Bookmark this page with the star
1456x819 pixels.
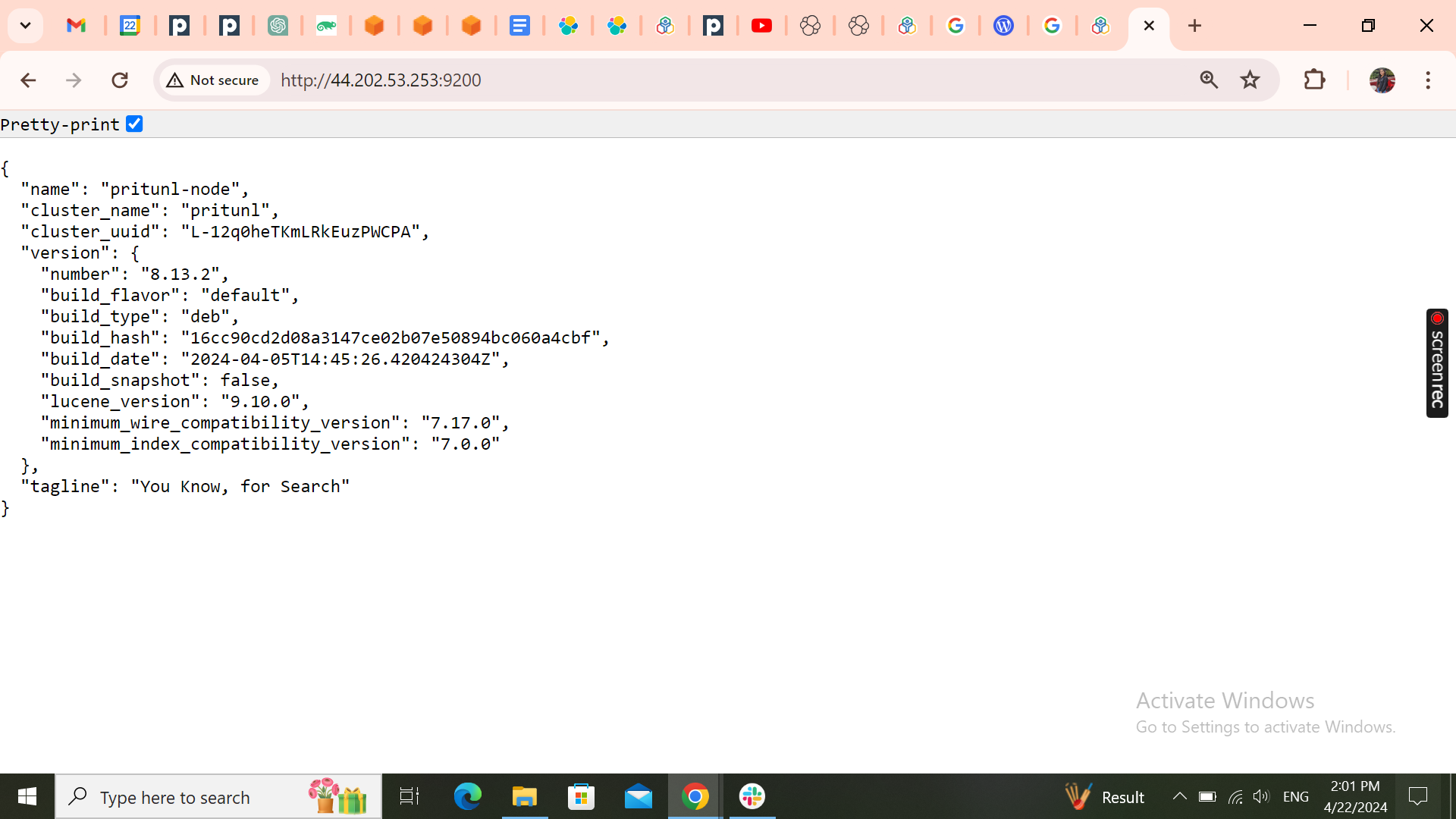click(1250, 80)
